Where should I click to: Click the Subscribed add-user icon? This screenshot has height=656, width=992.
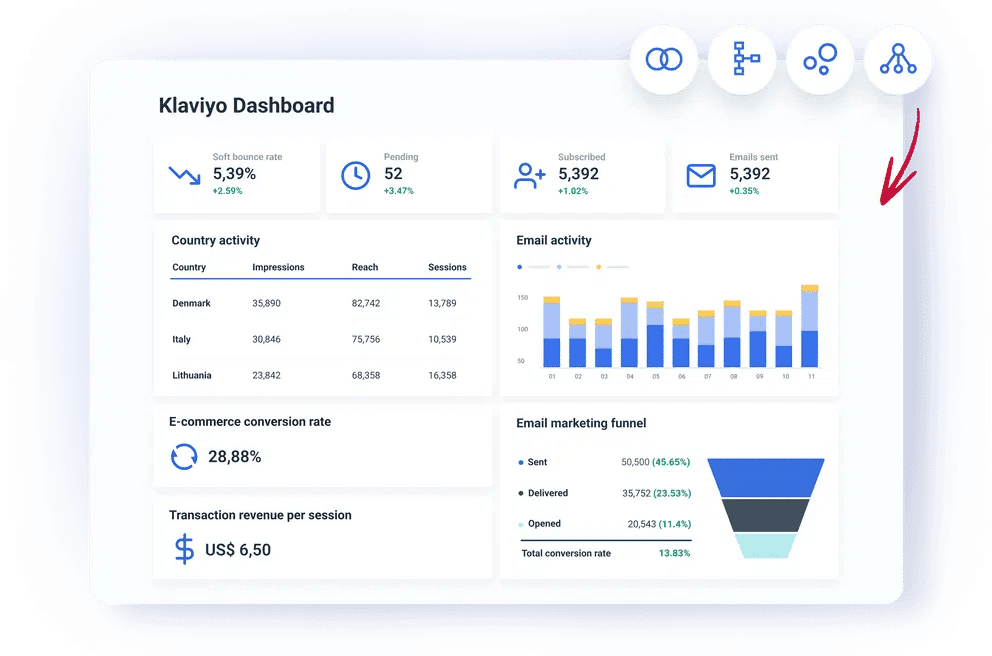[x=529, y=175]
